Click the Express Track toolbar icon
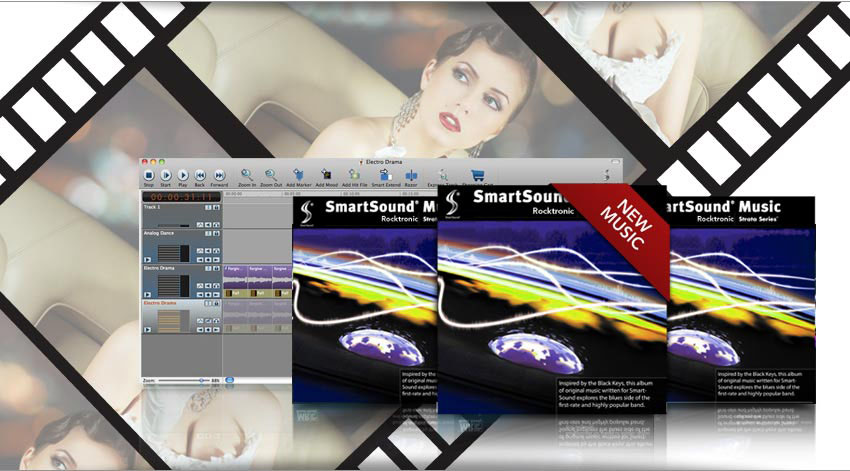This screenshot has width=850, height=471. pos(443,176)
